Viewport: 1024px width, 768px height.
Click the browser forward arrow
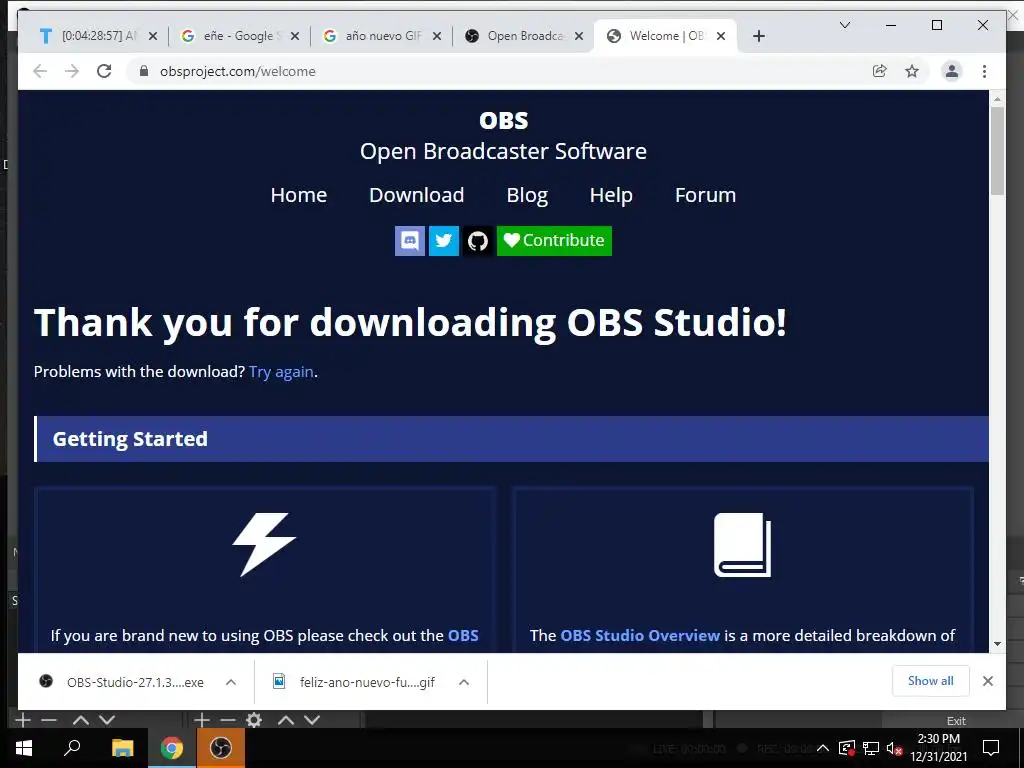tap(72, 71)
